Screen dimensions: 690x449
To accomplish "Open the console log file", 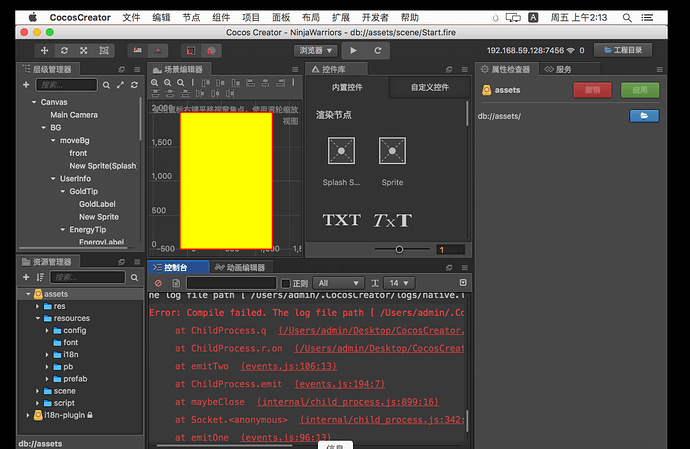I will pyautogui.click(x=176, y=283).
